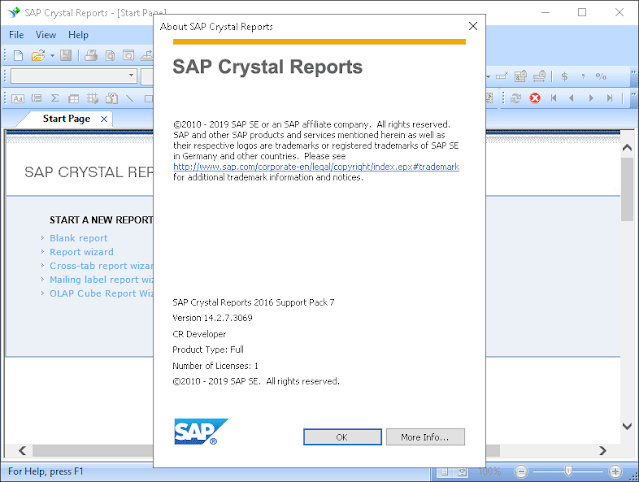Image resolution: width=639 pixels, height=482 pixels.
Task: Expand formatting toolbar overflow chevron
Action: [634, 74]
